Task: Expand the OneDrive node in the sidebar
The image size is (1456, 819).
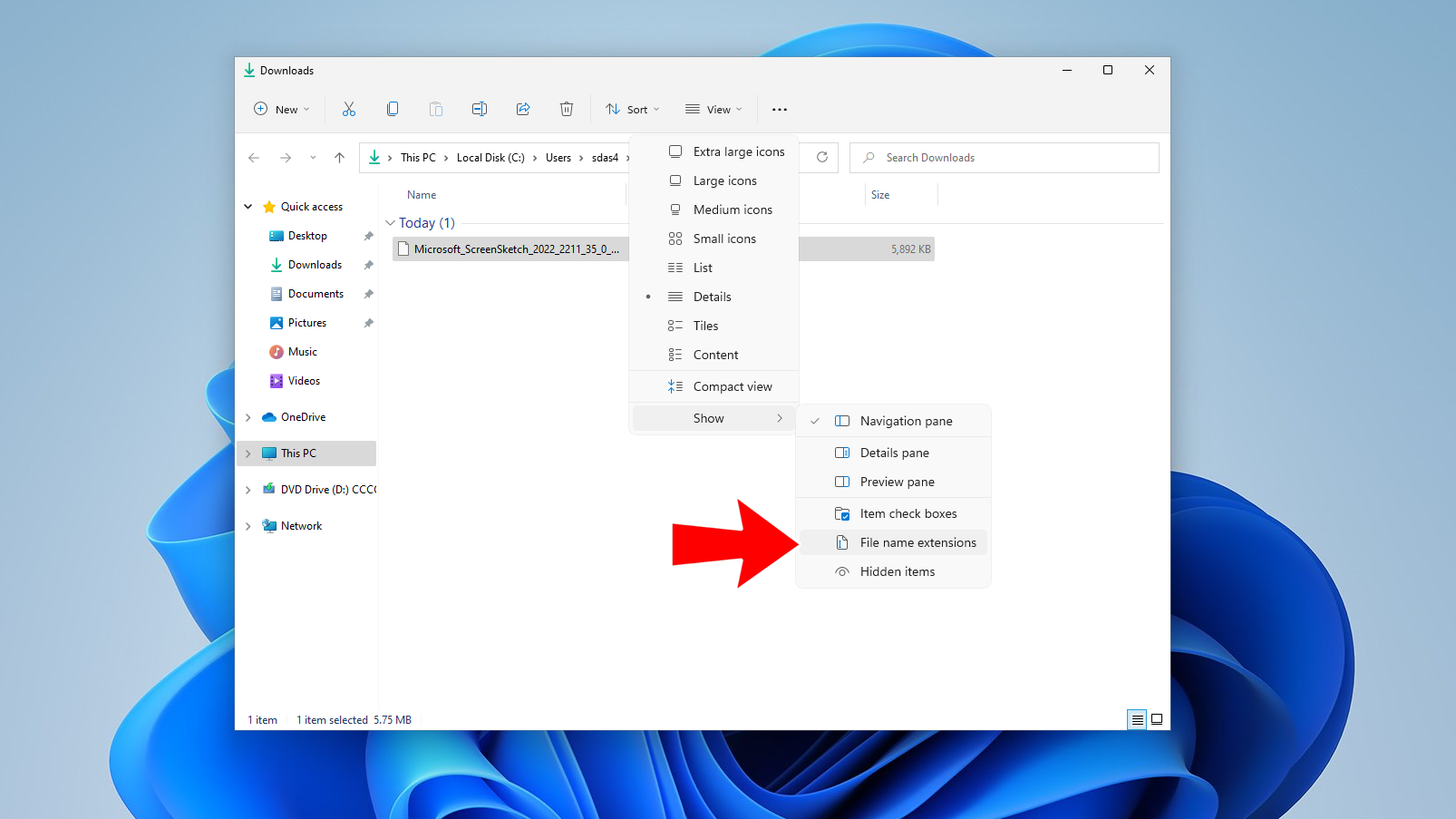Action: click(248, 416)
